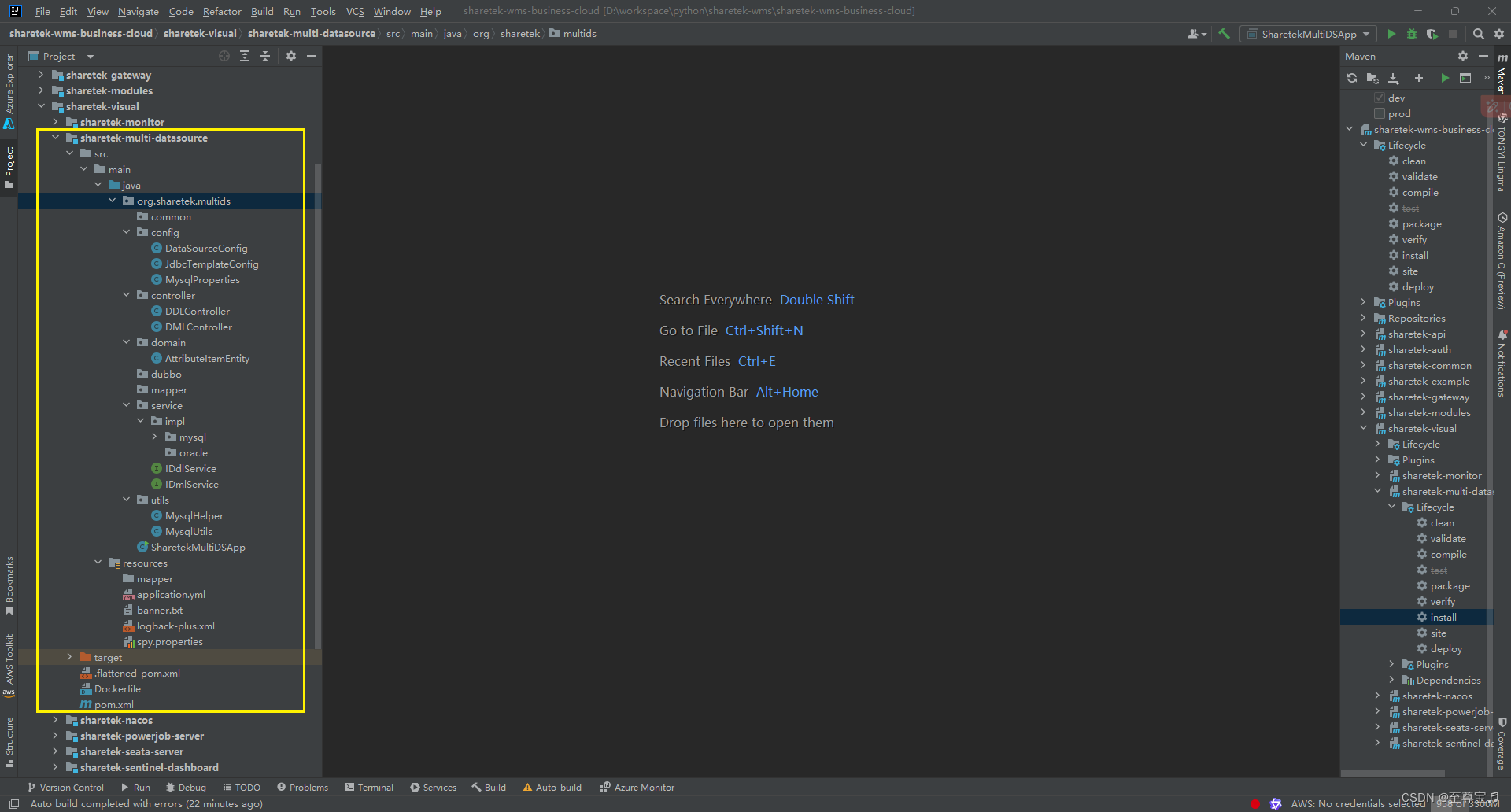
Task: Reload all Maven projects
Action: (x=1351, y=78)
